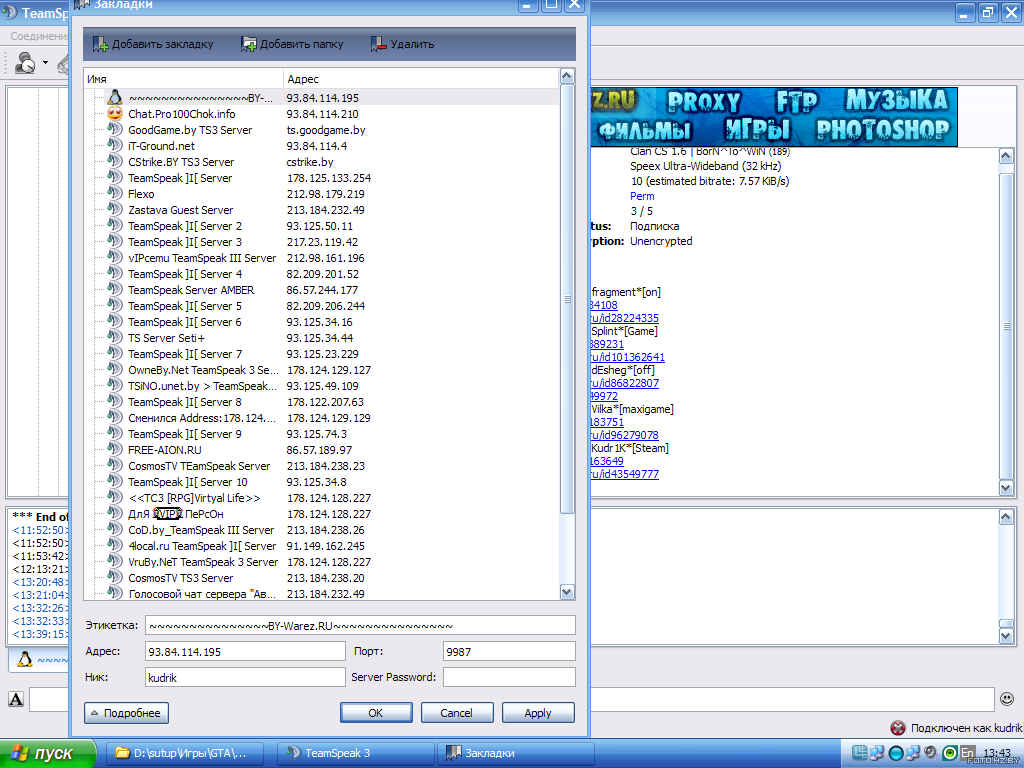The image size is (1024, 768).
Task: Click the speaker icon beside vIPcemu TeamSpeak III Server
Action: click(x=115, y=257)
